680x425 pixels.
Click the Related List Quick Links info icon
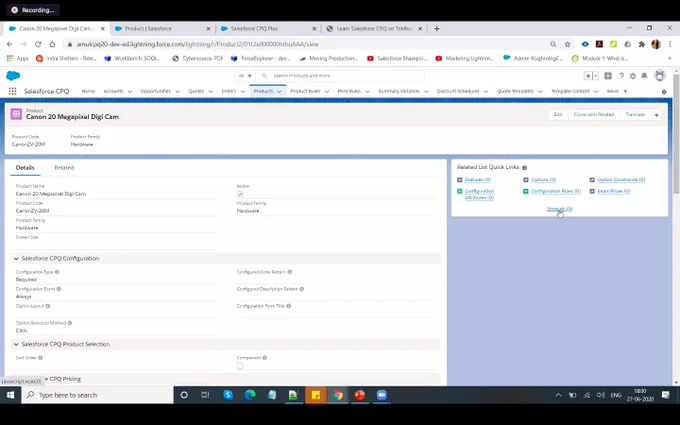click(x=524, y=167)
